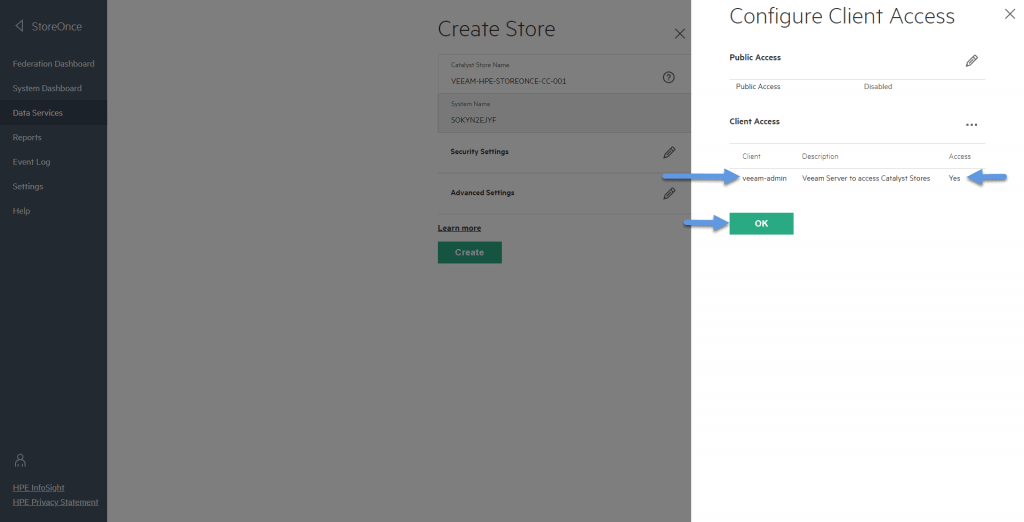Viewport: 1024px width, 522px height.
Task: Close the Create Store dialog
Action: pos(679,34)
